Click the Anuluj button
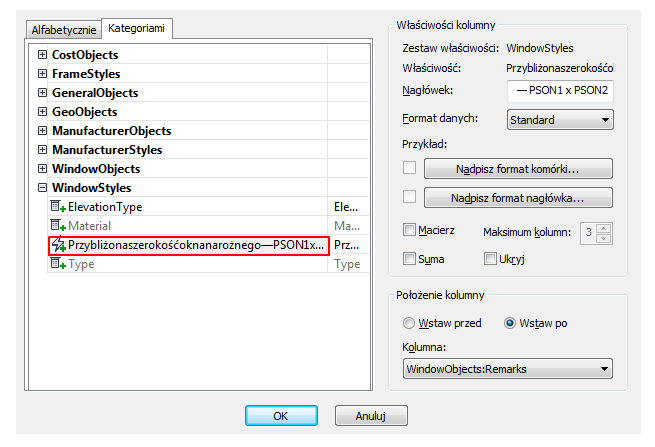The height and width of the screenshot is (447, 655). (371, 416)
